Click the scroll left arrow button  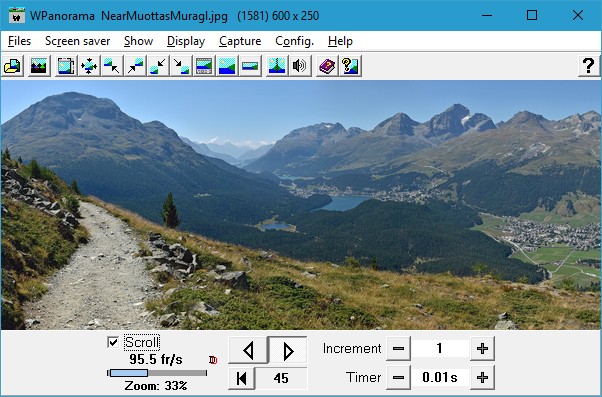[248, 350]
